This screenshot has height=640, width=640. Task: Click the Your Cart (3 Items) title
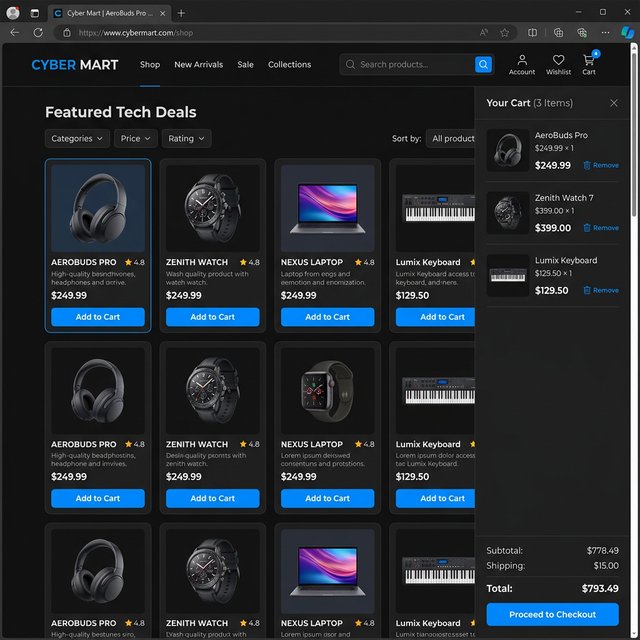coord(529,103)
